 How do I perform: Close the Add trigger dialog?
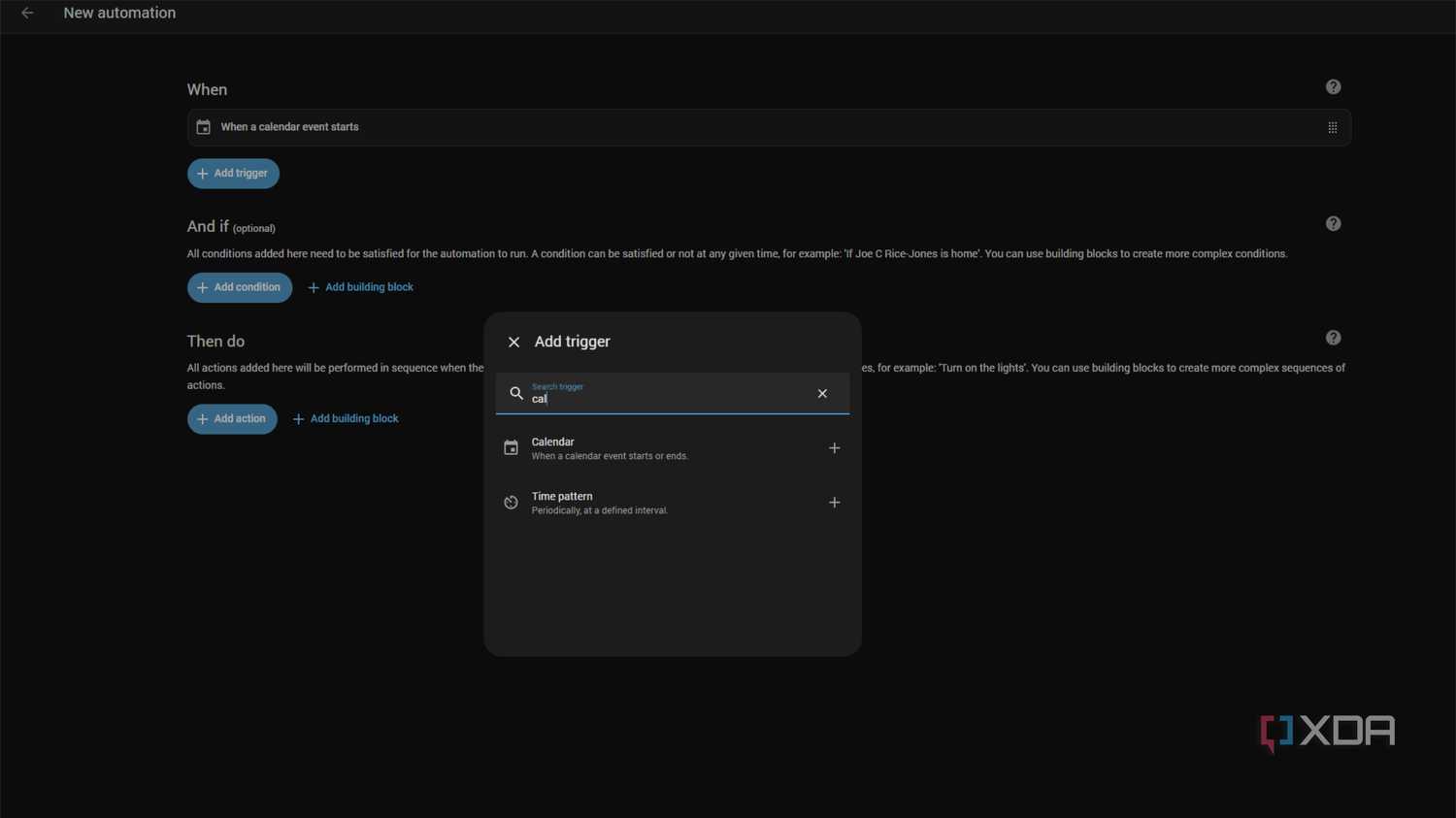tap(513, 342)
